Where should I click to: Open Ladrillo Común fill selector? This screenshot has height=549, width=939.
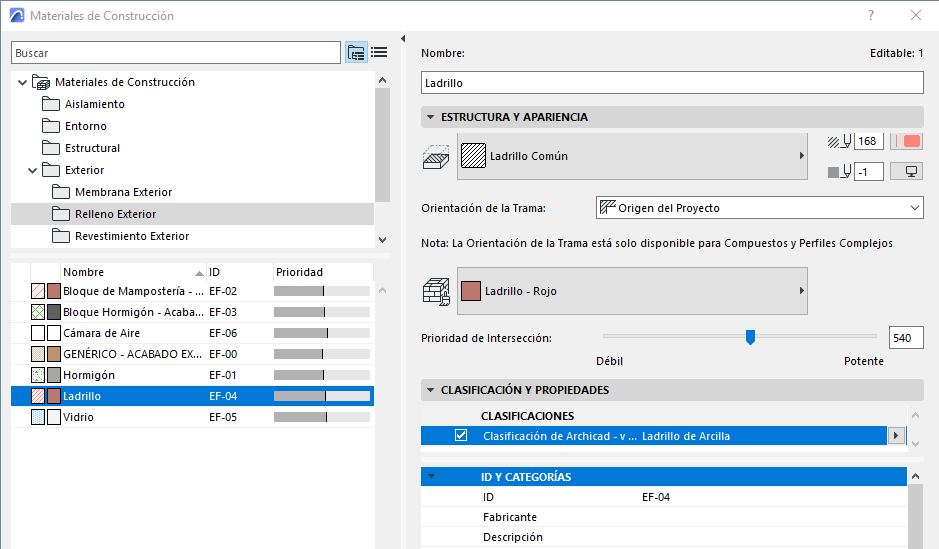632,156
